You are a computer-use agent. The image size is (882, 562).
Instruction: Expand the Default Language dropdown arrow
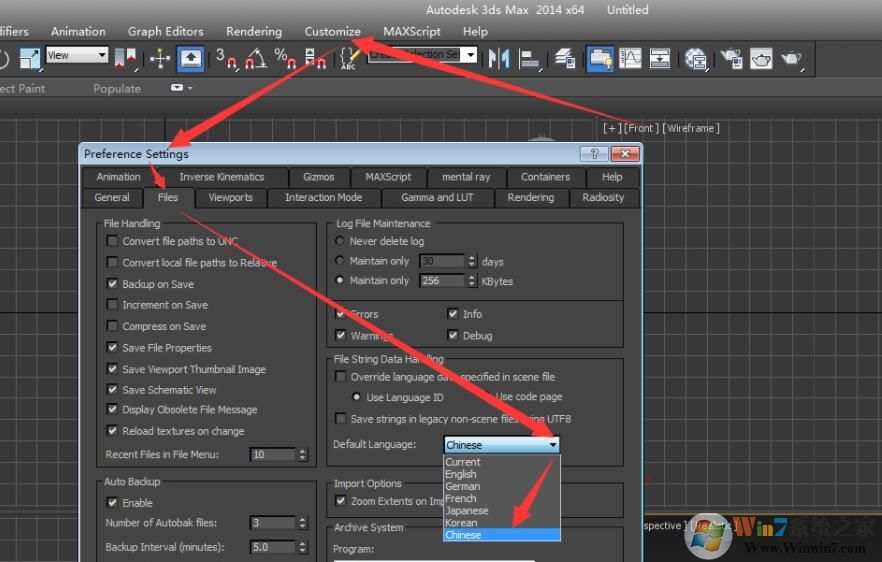pos(553,445)
